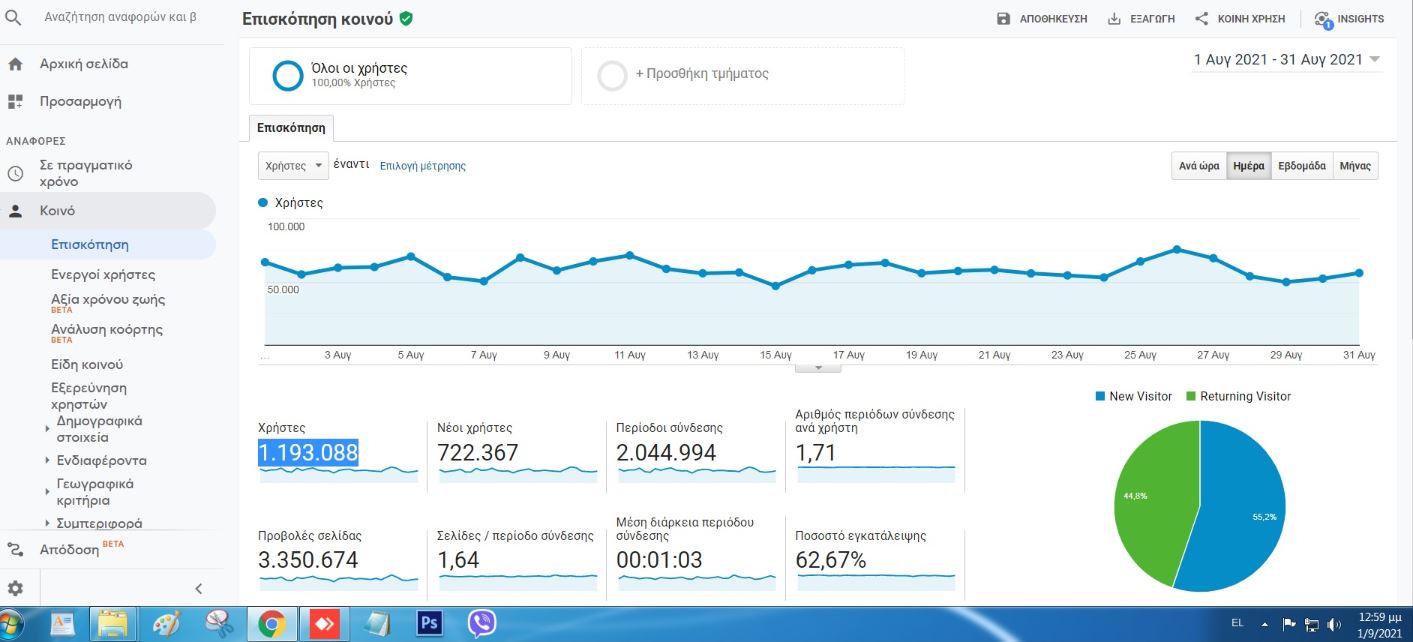Screen dimensions: 1413x642
Task: Click Προσθήκη τμήματος add segment button
Action: [x=701, y=74]
